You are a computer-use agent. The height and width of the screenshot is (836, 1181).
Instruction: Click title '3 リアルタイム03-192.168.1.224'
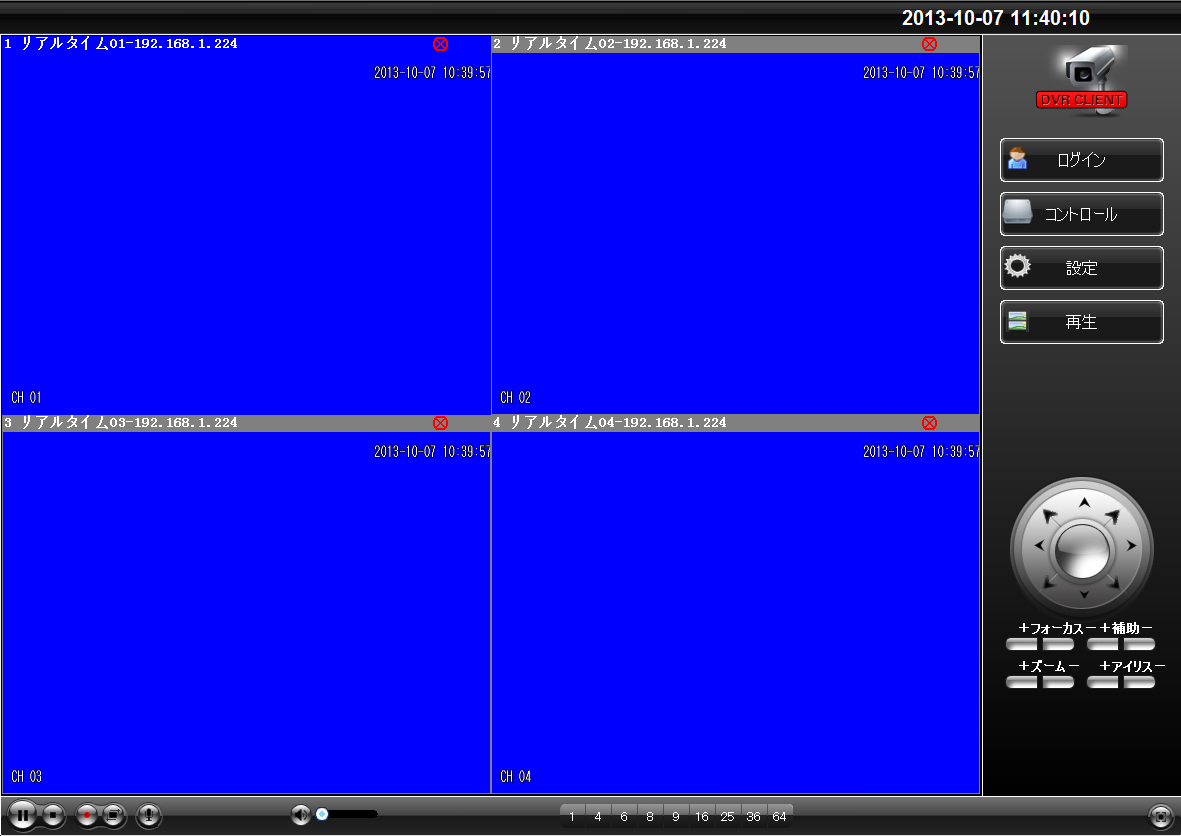coord(121,423)
